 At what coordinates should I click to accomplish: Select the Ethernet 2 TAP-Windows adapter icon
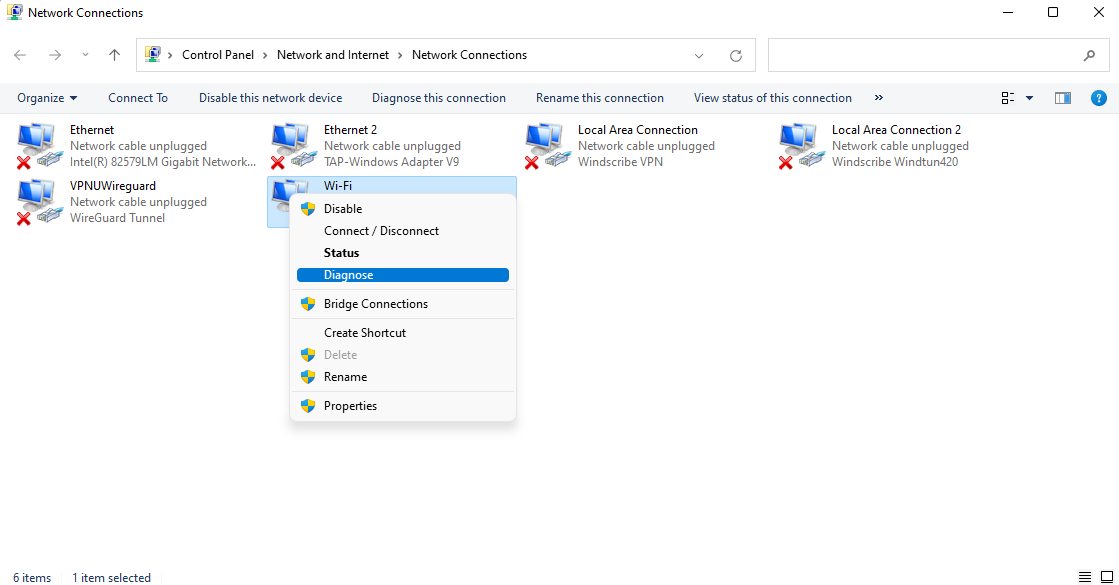pyautogui.click(x=290, y=146)
